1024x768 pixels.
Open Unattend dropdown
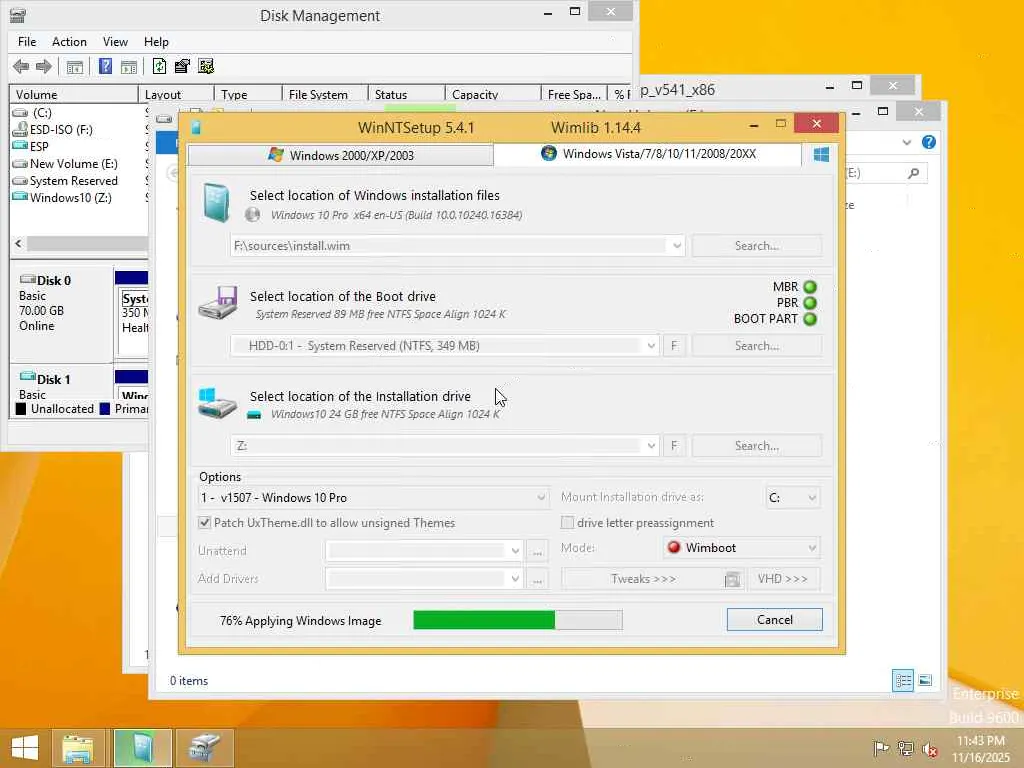pyautogui.click(x=515, y=551)
